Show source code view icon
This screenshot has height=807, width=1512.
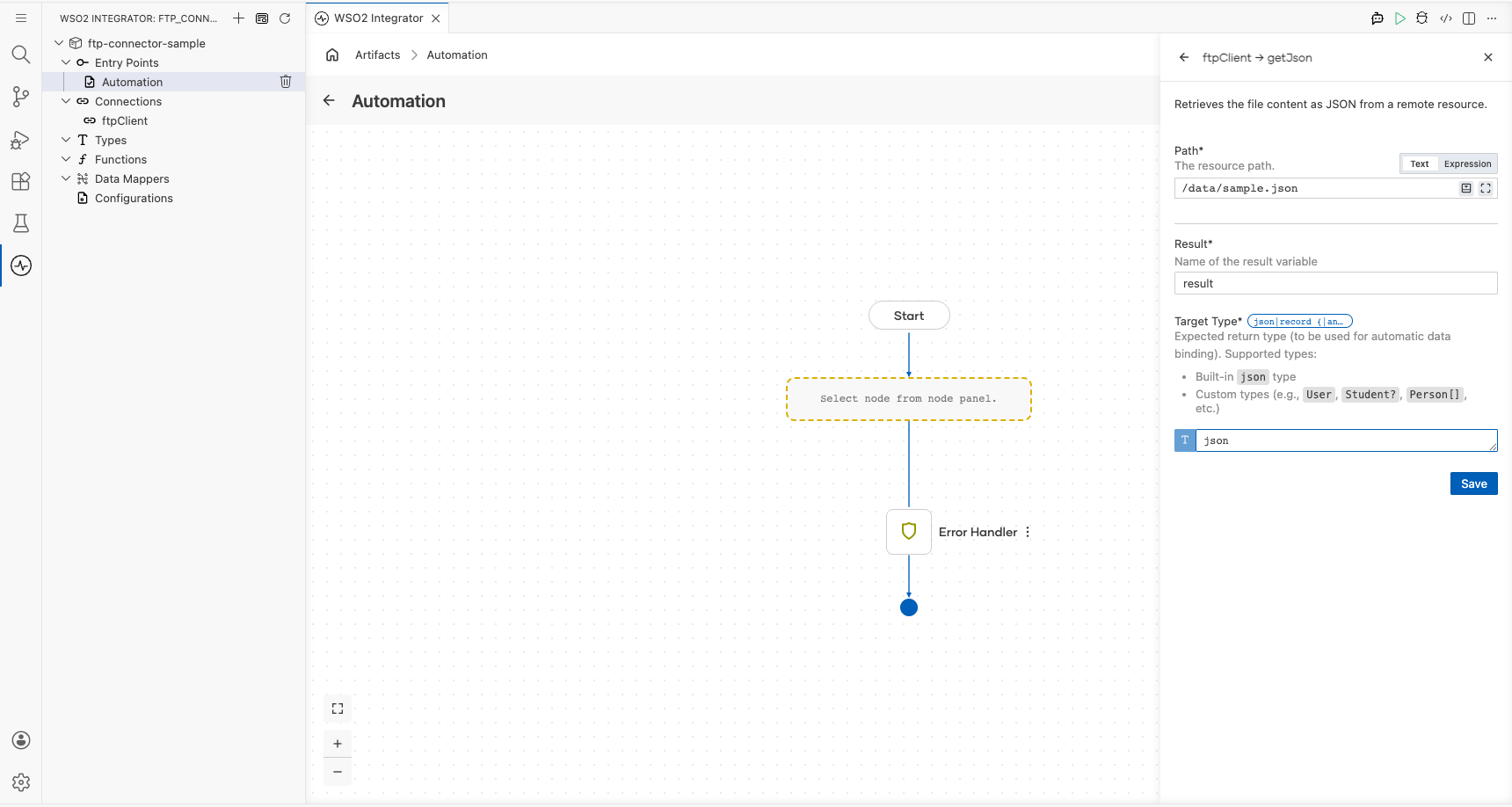point(1446,18)
